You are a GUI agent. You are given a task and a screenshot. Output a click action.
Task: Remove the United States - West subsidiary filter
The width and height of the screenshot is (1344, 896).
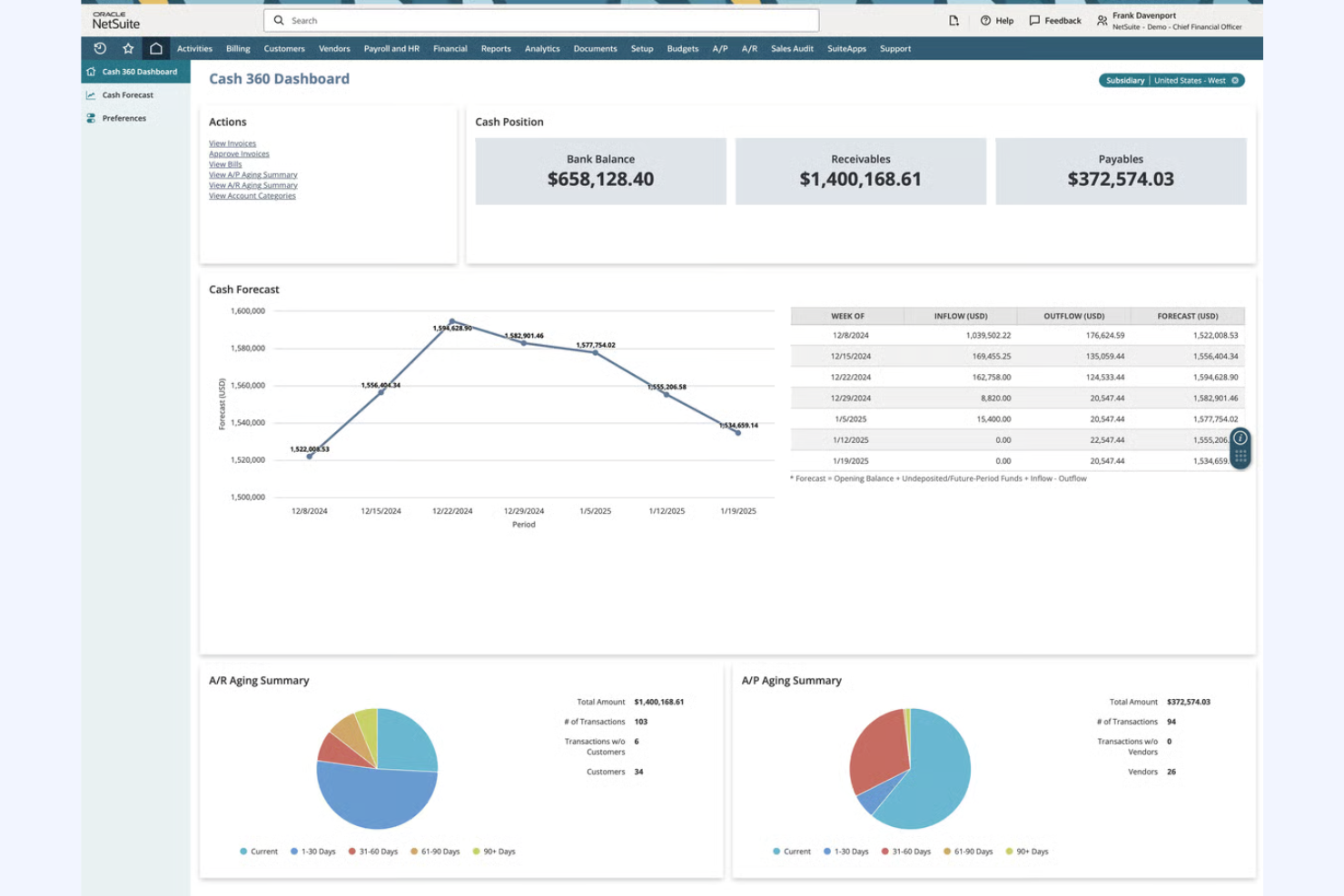pos(1235,80)
